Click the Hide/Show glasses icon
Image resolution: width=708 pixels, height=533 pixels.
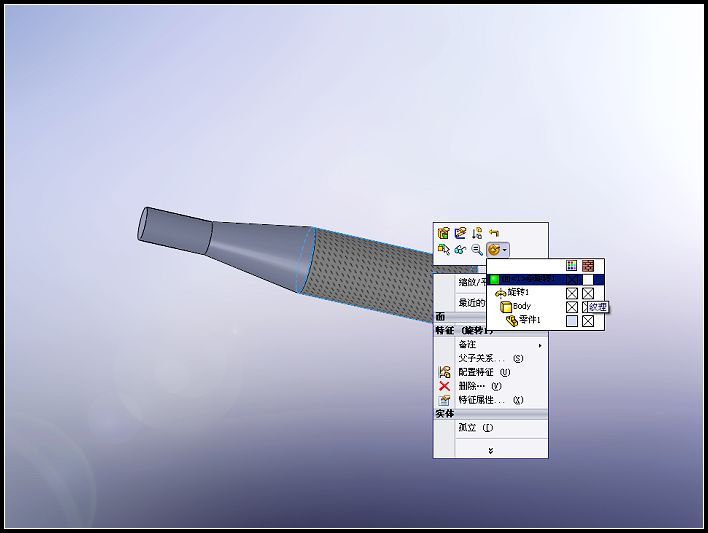tap(460, 249)
